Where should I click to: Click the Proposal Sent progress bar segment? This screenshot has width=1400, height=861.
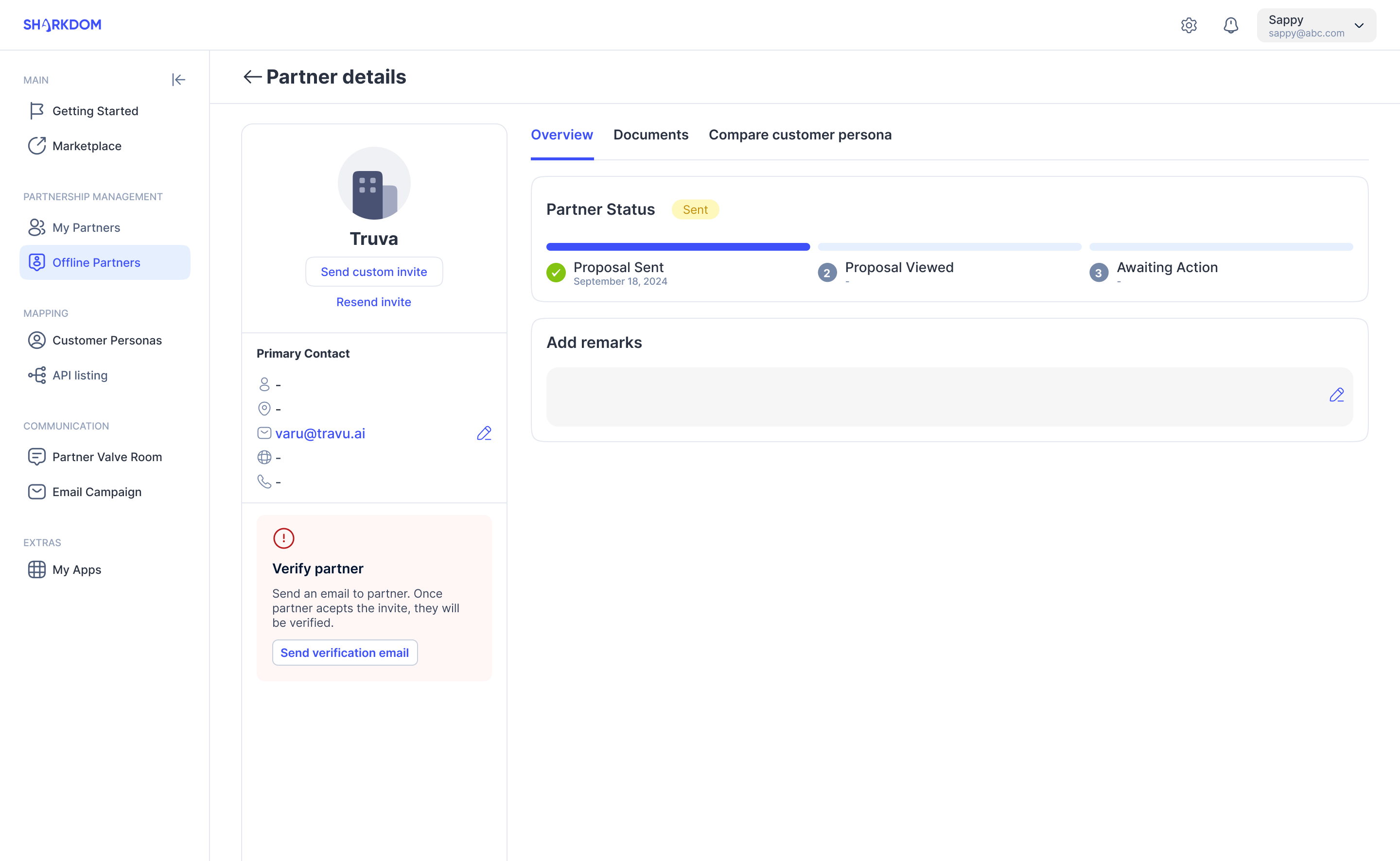click(678, 246)
